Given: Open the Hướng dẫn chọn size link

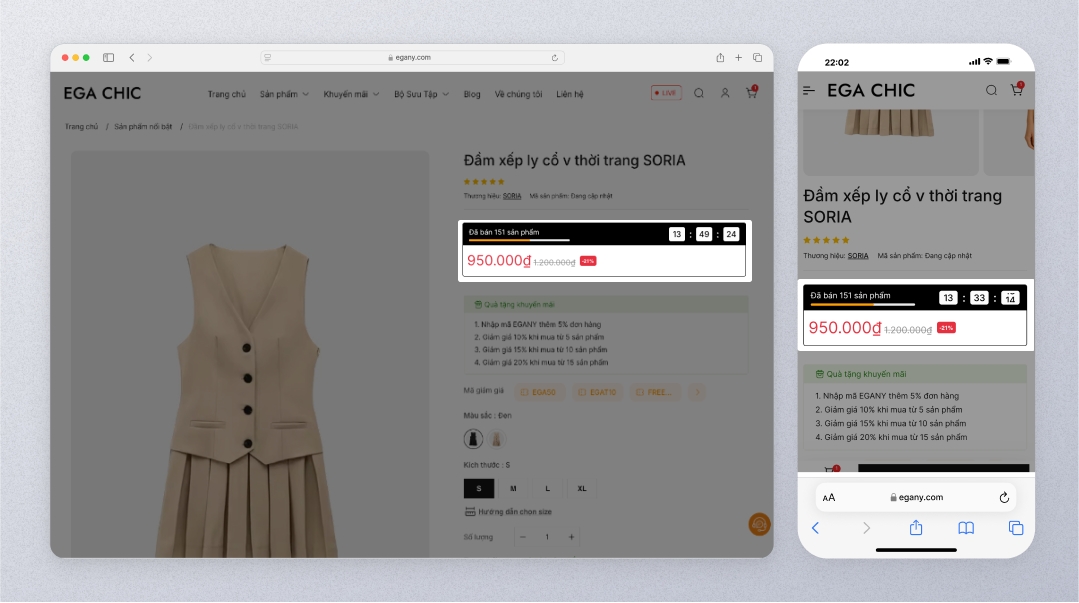Looking at the screenshot, I should tap(508, 512).
